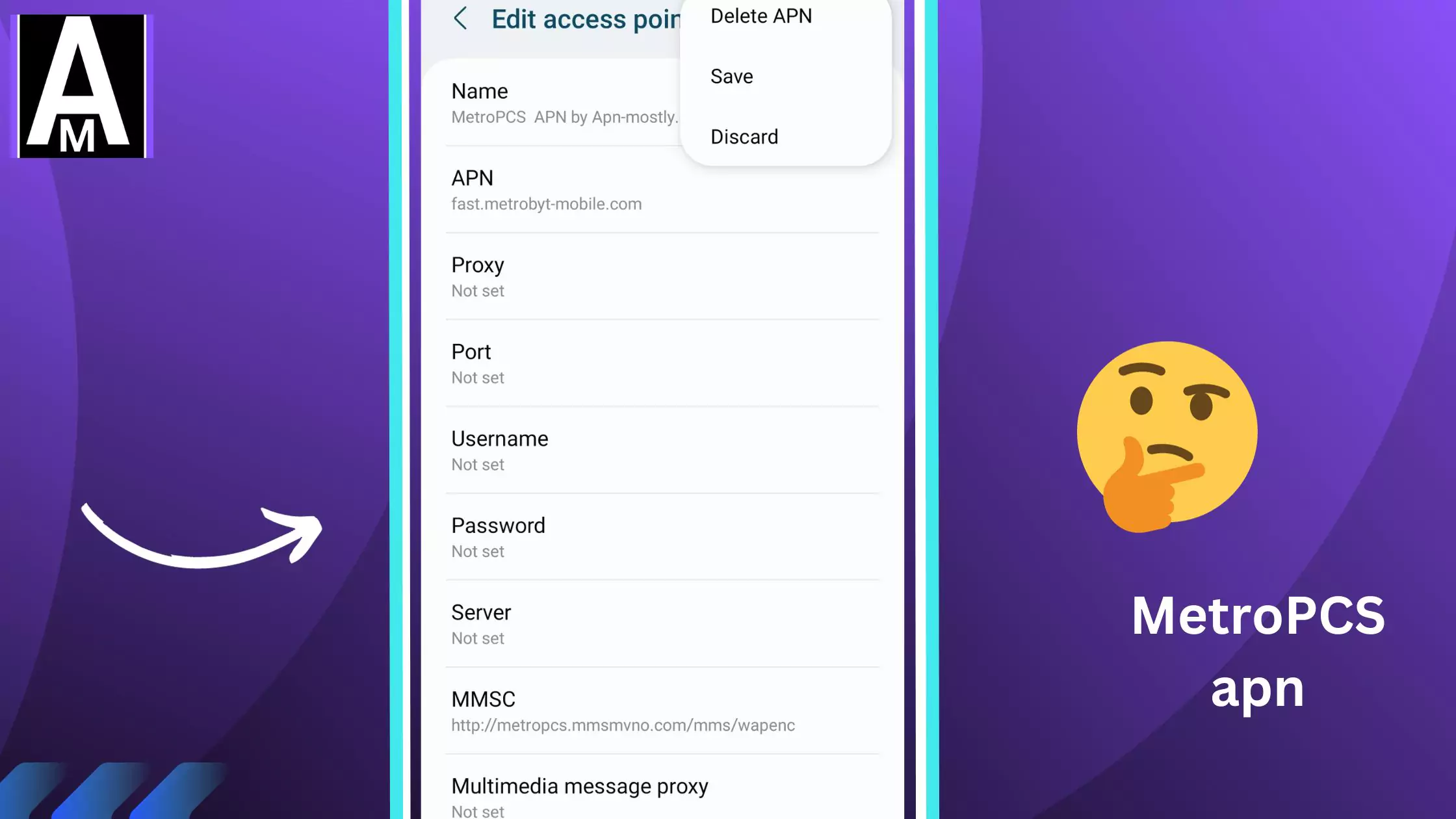Screen dimensions: 1456x819
Task: Edit the Multimedia message proxy field
Action: tap(580, 795)
